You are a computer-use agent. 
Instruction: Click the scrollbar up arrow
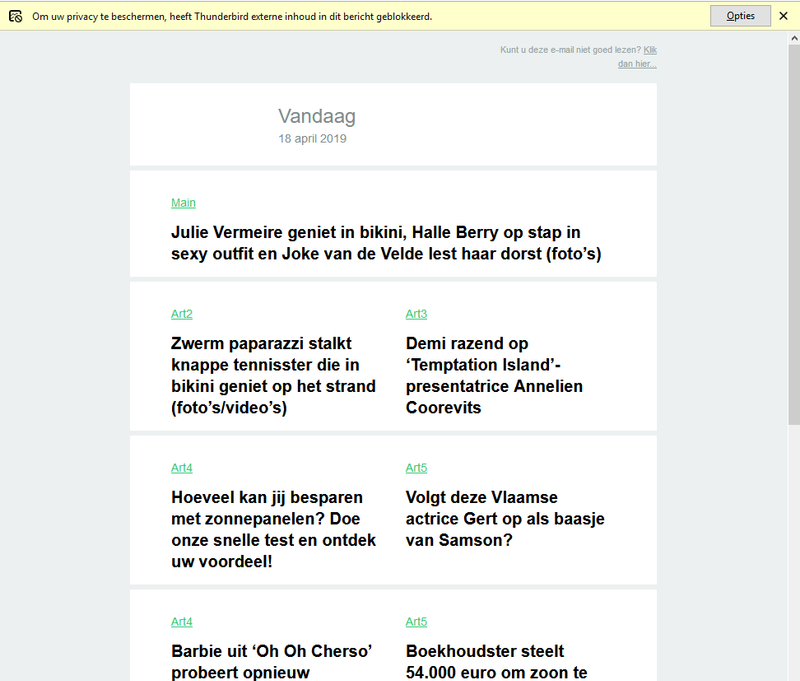793,38
